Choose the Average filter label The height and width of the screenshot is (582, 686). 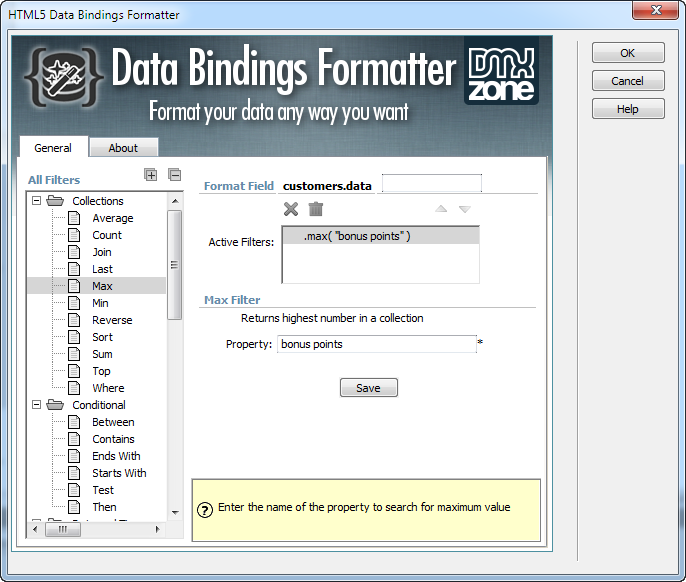[113, 218]
